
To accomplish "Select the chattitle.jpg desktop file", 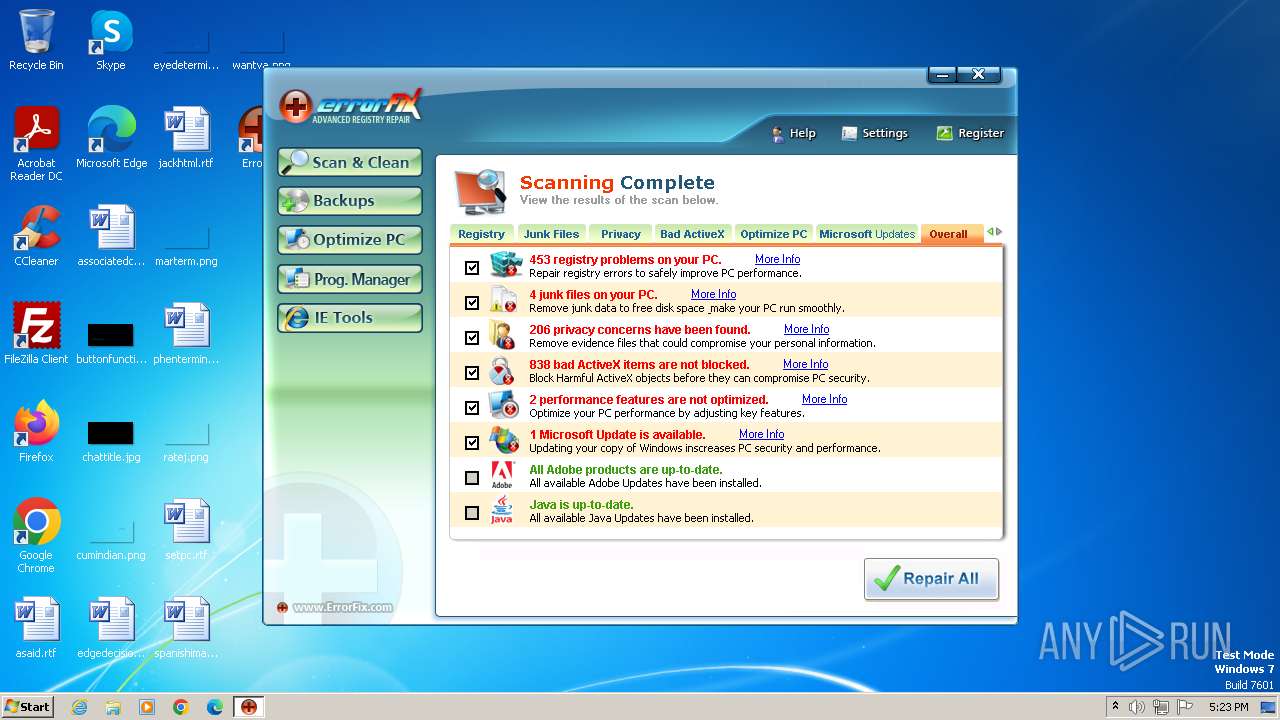I will (111, 441).
